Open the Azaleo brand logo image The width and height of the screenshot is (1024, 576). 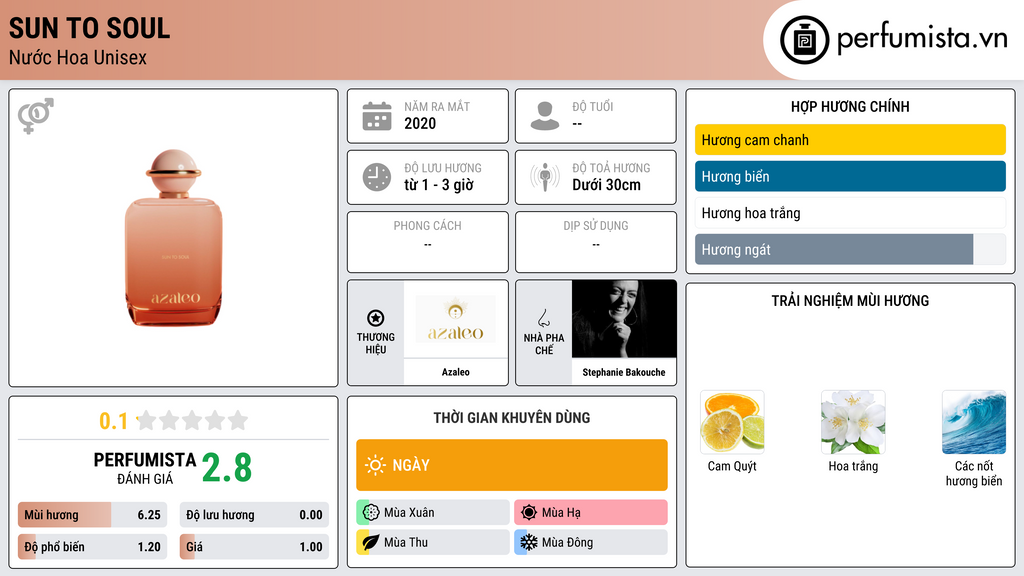coord(456,319)
